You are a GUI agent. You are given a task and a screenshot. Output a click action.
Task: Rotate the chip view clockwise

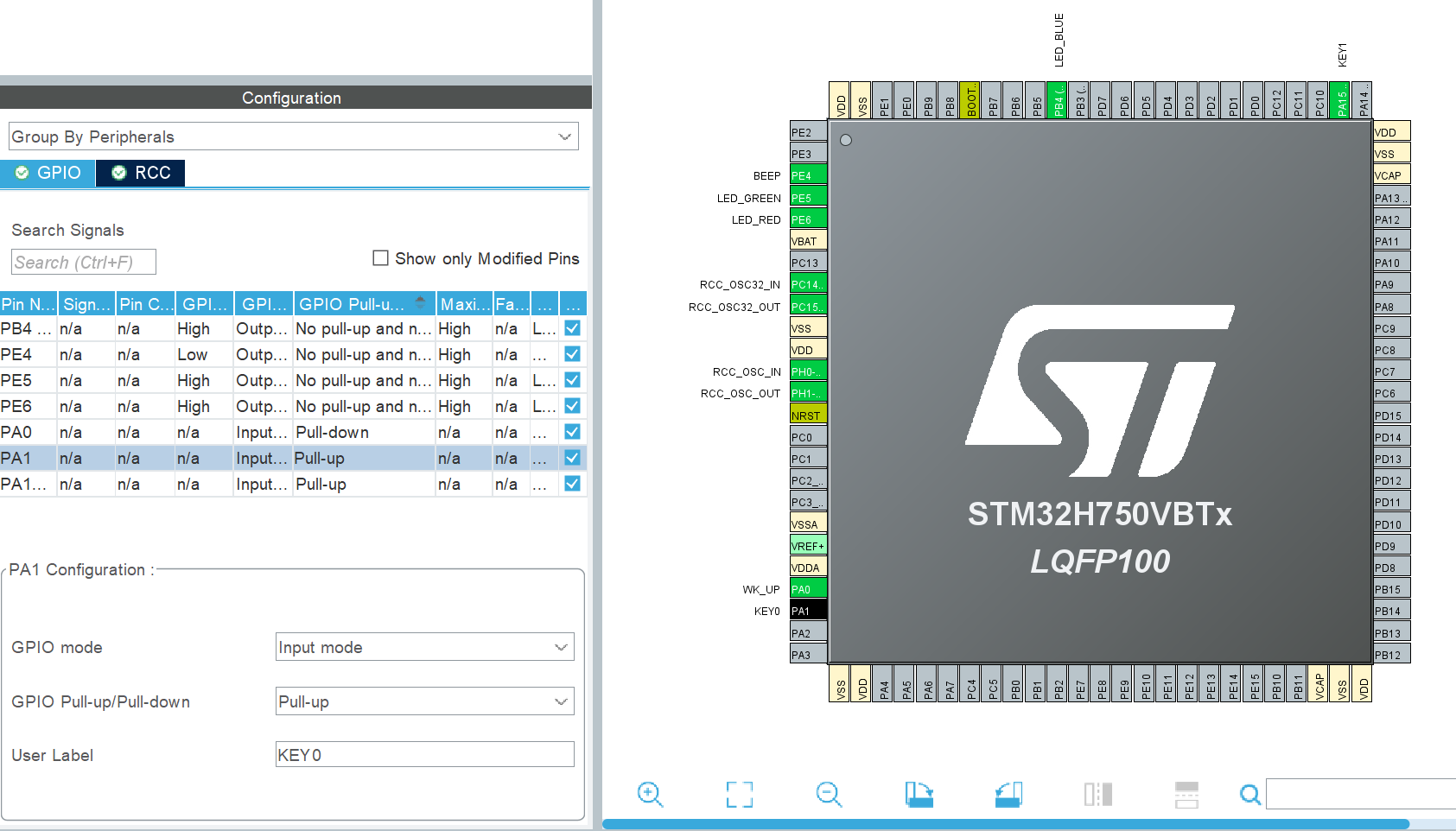(919, 794)
